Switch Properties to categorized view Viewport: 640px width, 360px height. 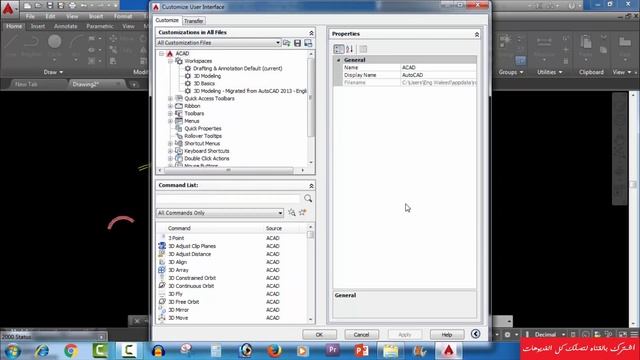(x=339, y=49)
